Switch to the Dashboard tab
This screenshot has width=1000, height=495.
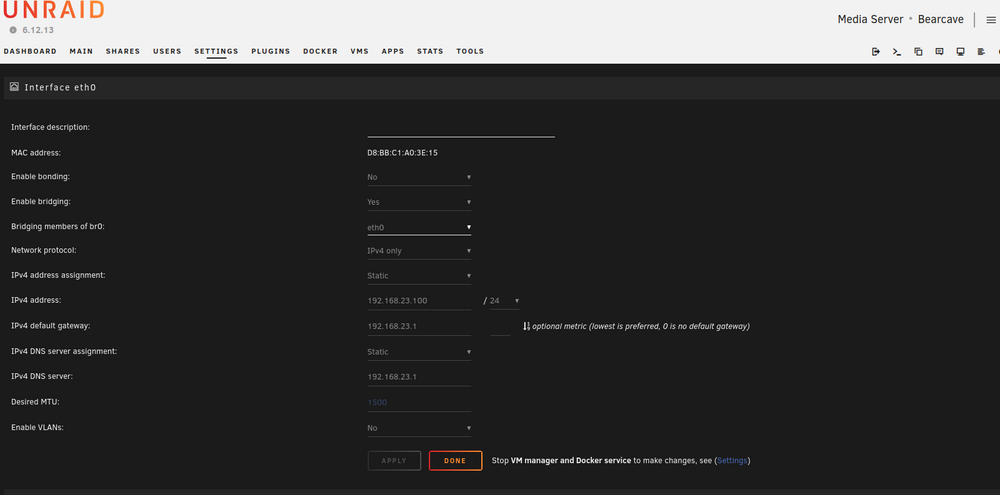(30, 51)
